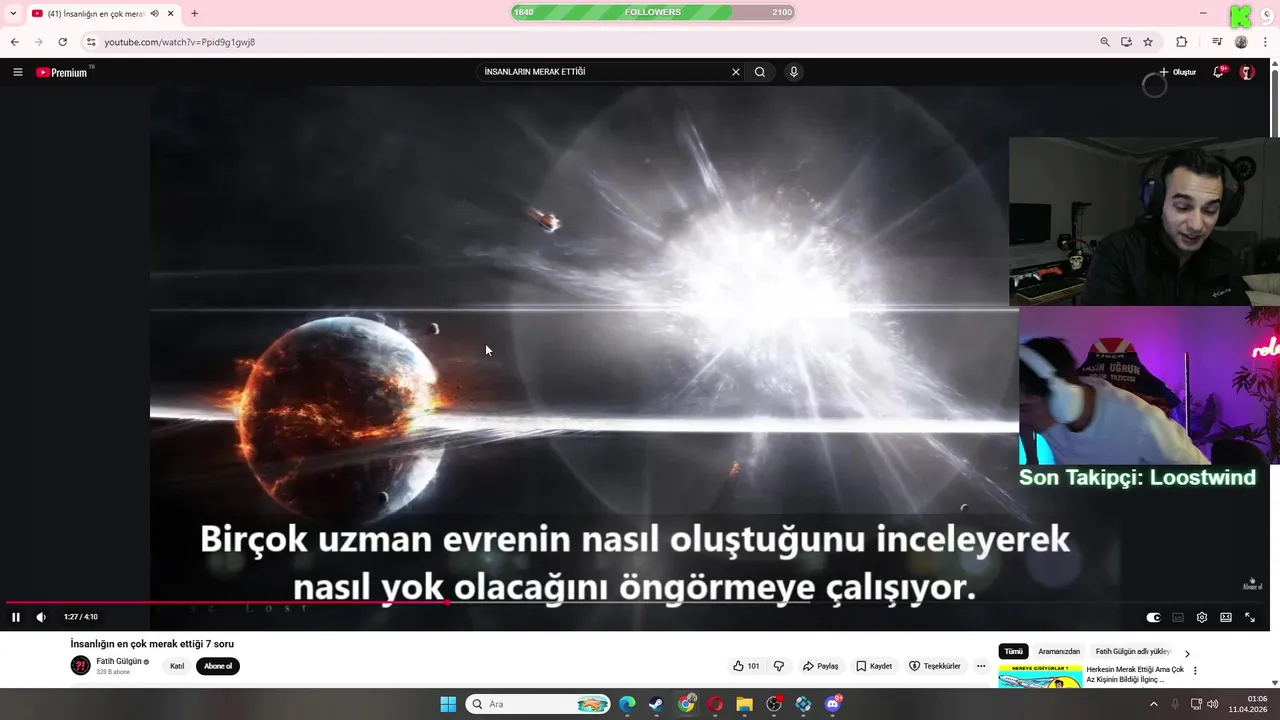Viewport: 1280px width, 720px height.
Task: Subscribe with Abone ol button
Action: pos(218,666)
